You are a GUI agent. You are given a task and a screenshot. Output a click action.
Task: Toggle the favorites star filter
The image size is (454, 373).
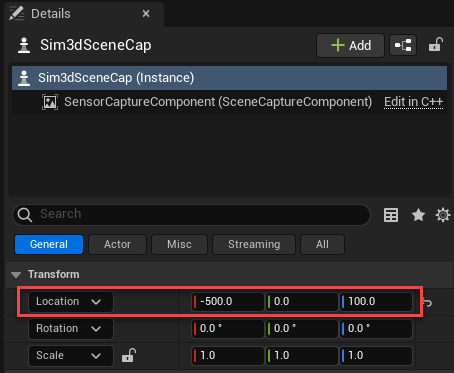point(418,215)
